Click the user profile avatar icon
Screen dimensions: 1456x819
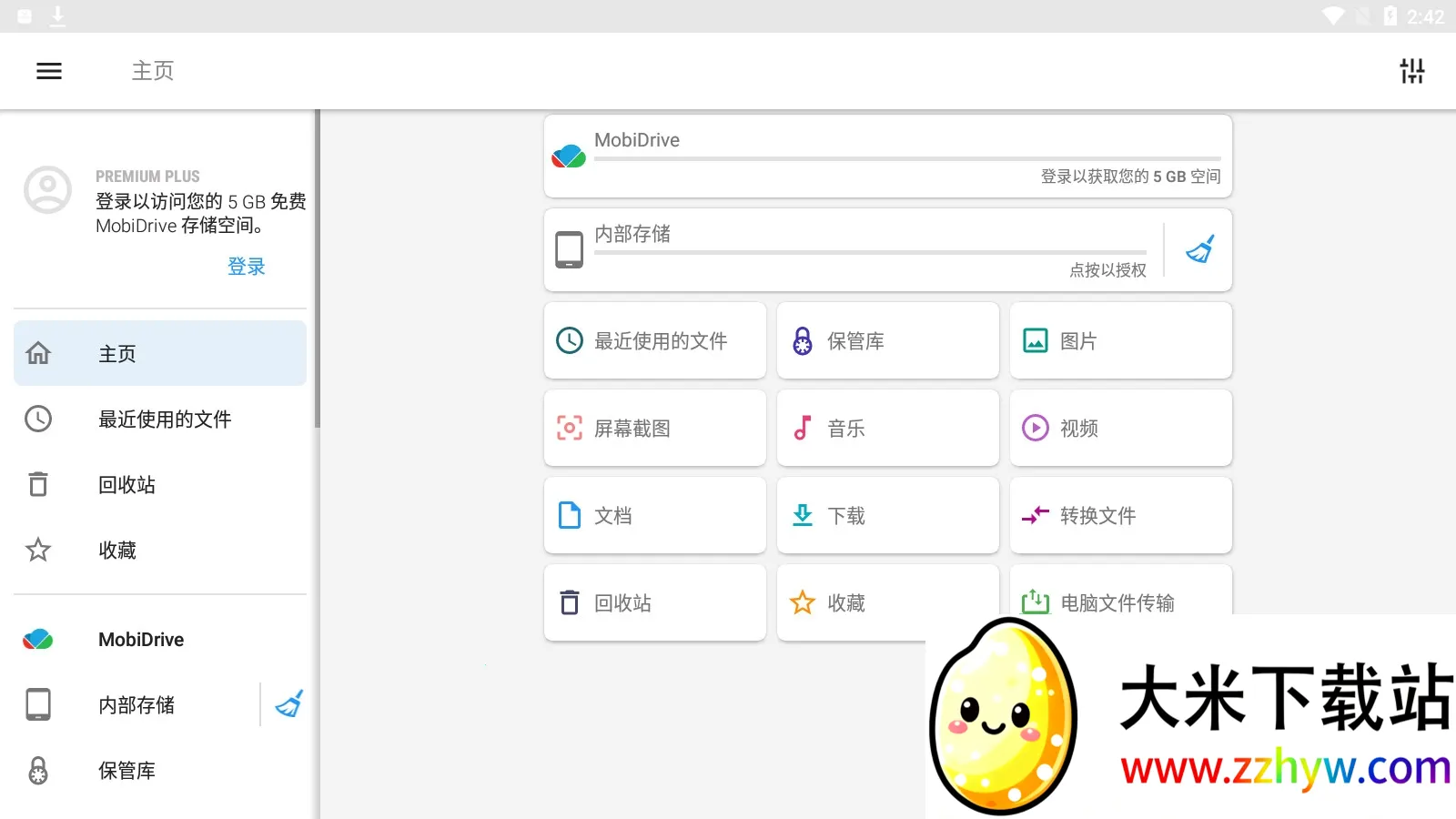[47, 190]
